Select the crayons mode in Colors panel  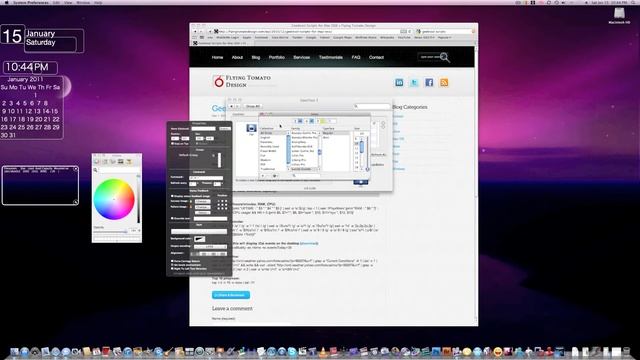[x=129, y=162]
